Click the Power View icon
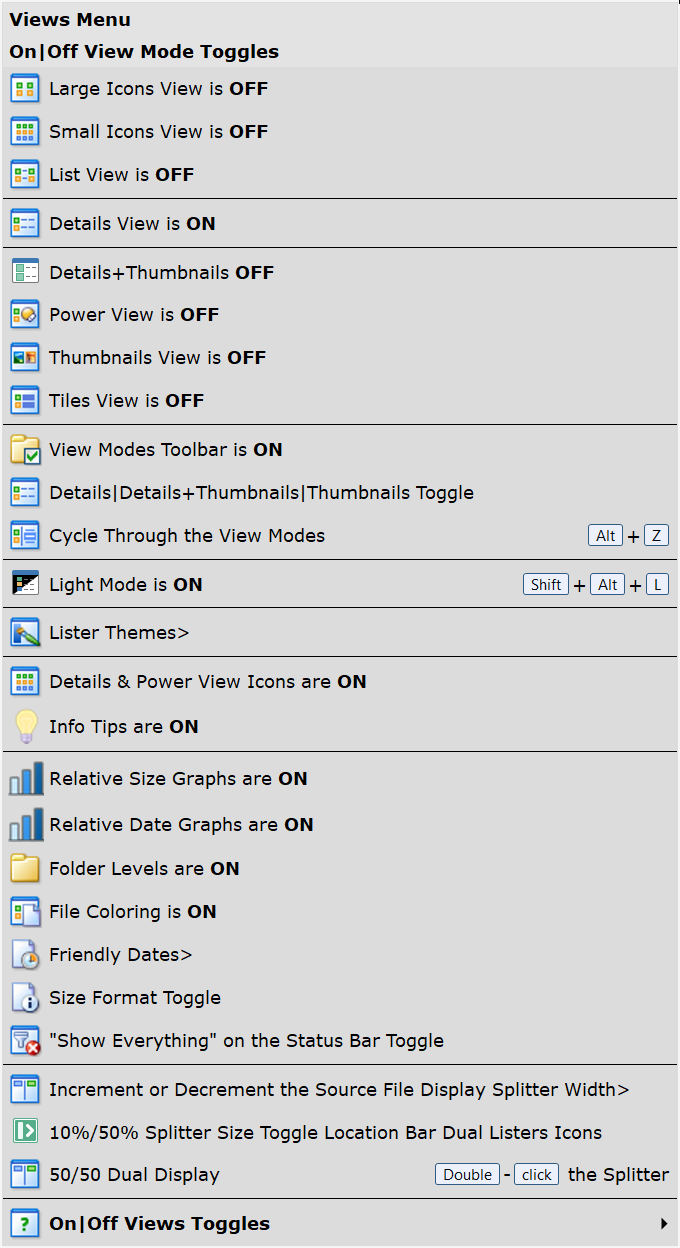Viewport: 680px width, 1248px height. tap(25, 314)
